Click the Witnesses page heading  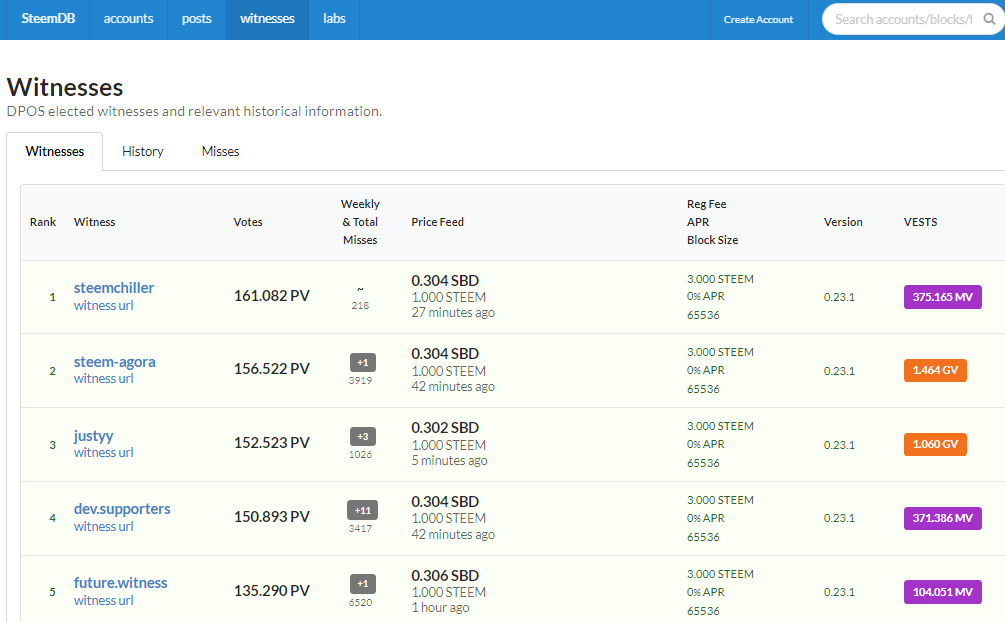(x=65, y=87)
